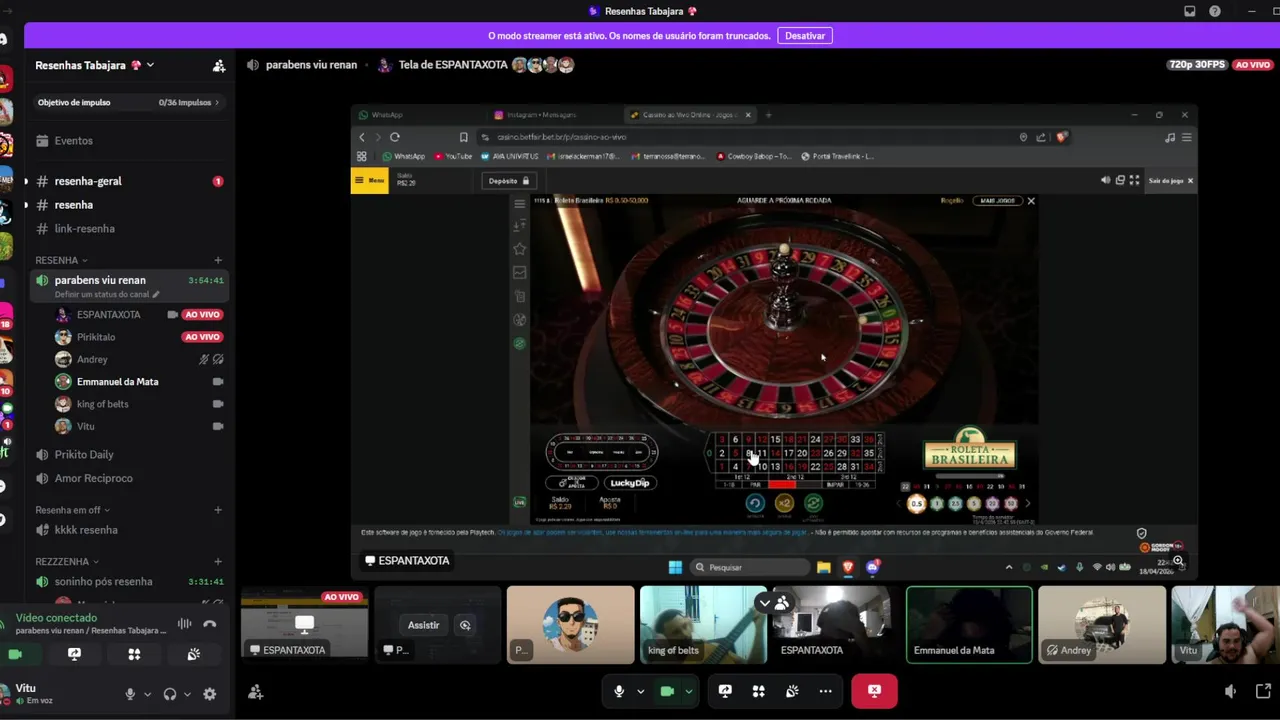1280x720 pixels.
Task: Mute the microphone in the user panel
Action: 130,694
